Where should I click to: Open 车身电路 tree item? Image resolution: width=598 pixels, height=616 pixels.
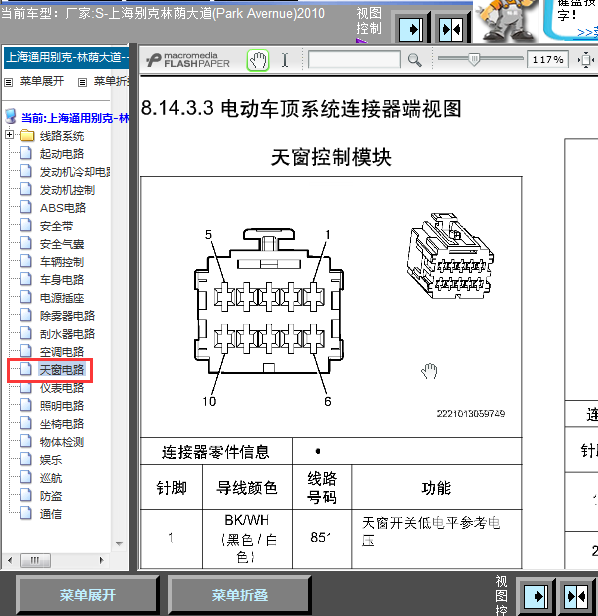pyautogui.click(x=62, y=280)
